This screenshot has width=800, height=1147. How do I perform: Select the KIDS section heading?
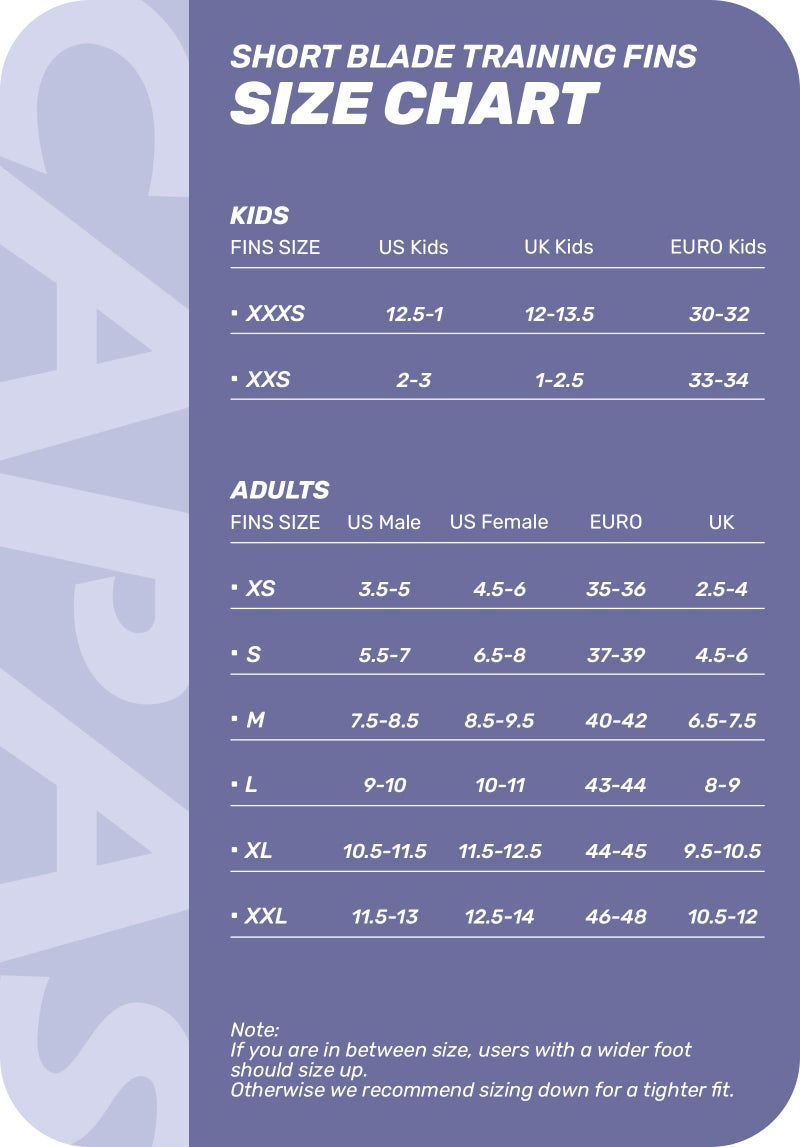point(259,216)
